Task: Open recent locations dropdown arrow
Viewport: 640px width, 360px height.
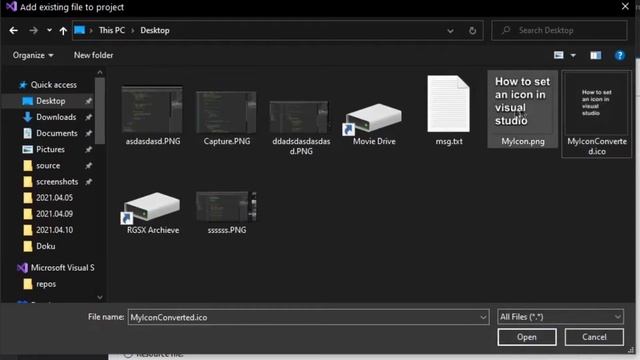Action: click(49, 30)
